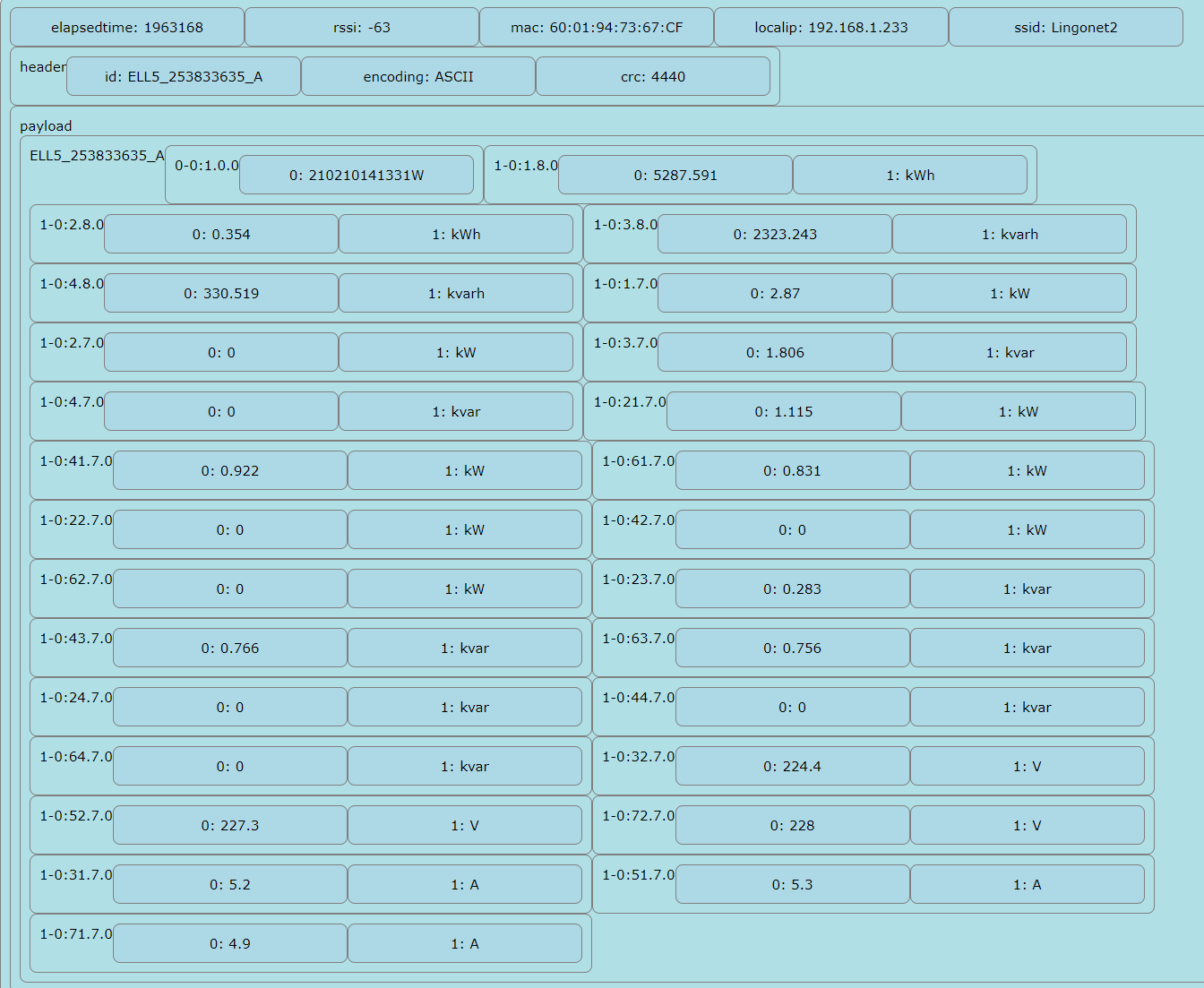Click the value 330.519 under 1-0:4.8.0
The image size is (1204, 988).
coord(221,293)
